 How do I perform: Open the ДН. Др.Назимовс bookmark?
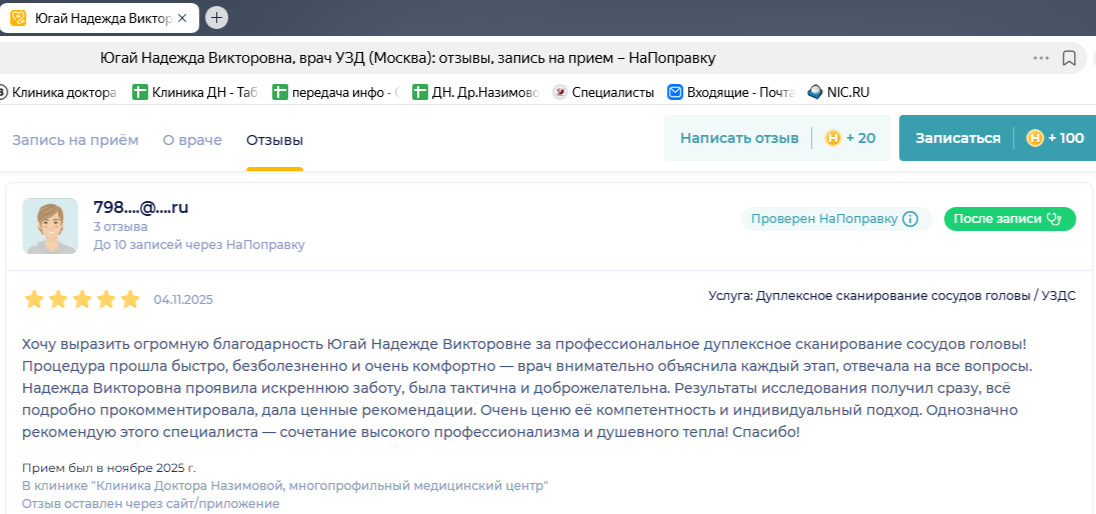(475, 92)
